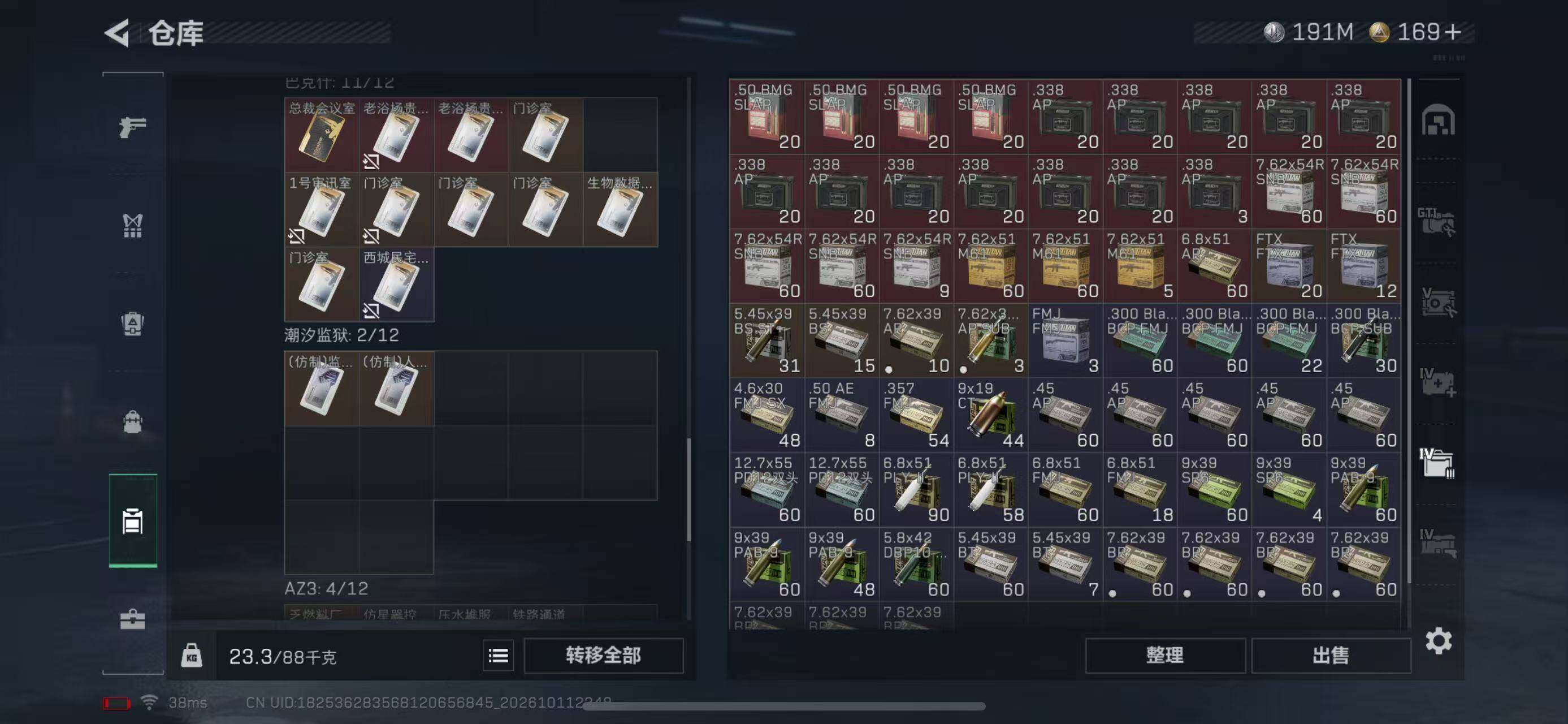The height and width of the screenshot is (724, 1568).
Task: Click the left case panel scrollbar
Action: [x=689, y=490]
